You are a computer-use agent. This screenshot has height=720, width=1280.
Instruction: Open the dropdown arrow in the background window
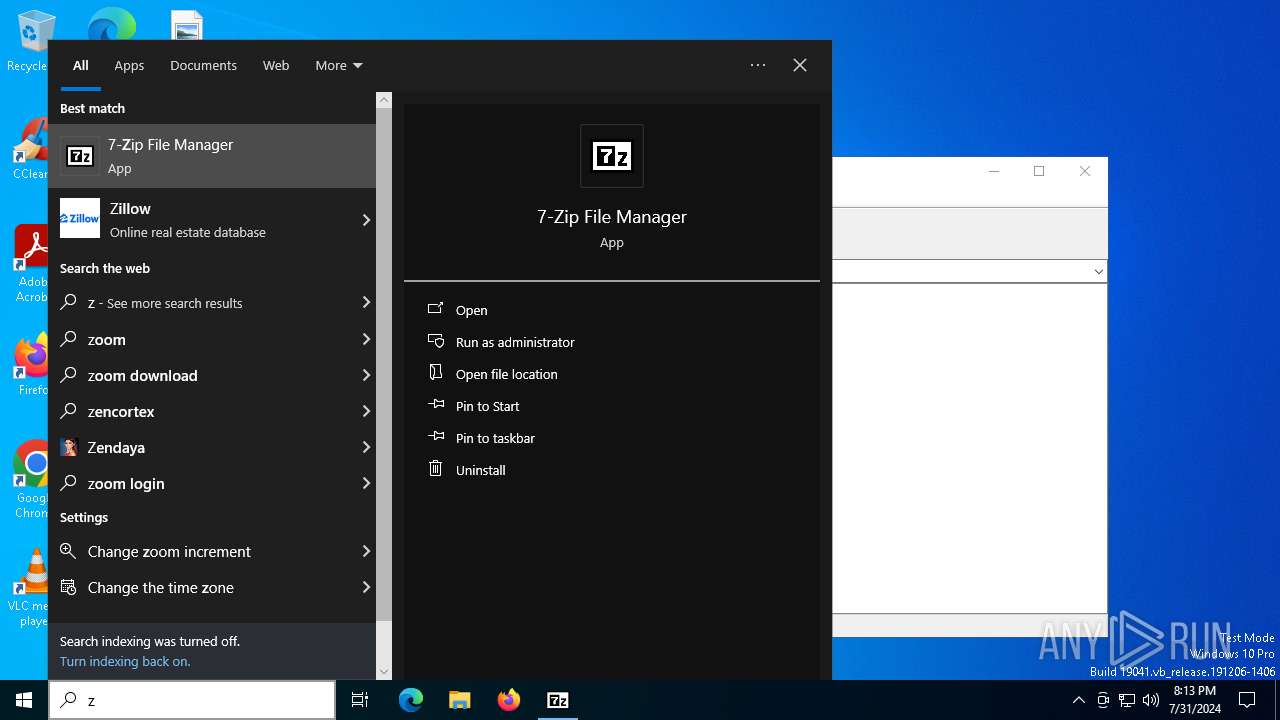1098,271
